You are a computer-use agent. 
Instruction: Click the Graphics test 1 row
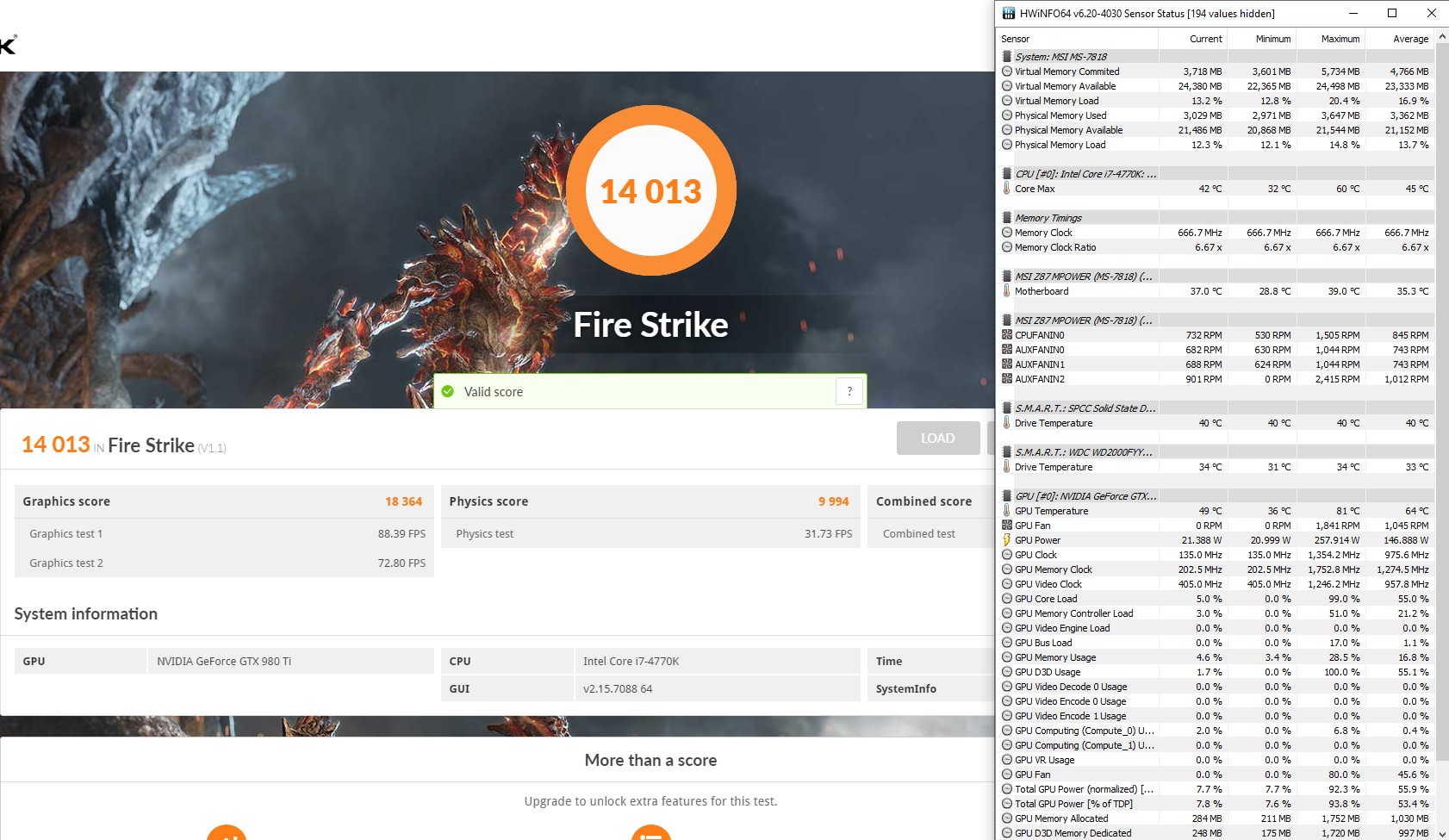pos(224,533)
